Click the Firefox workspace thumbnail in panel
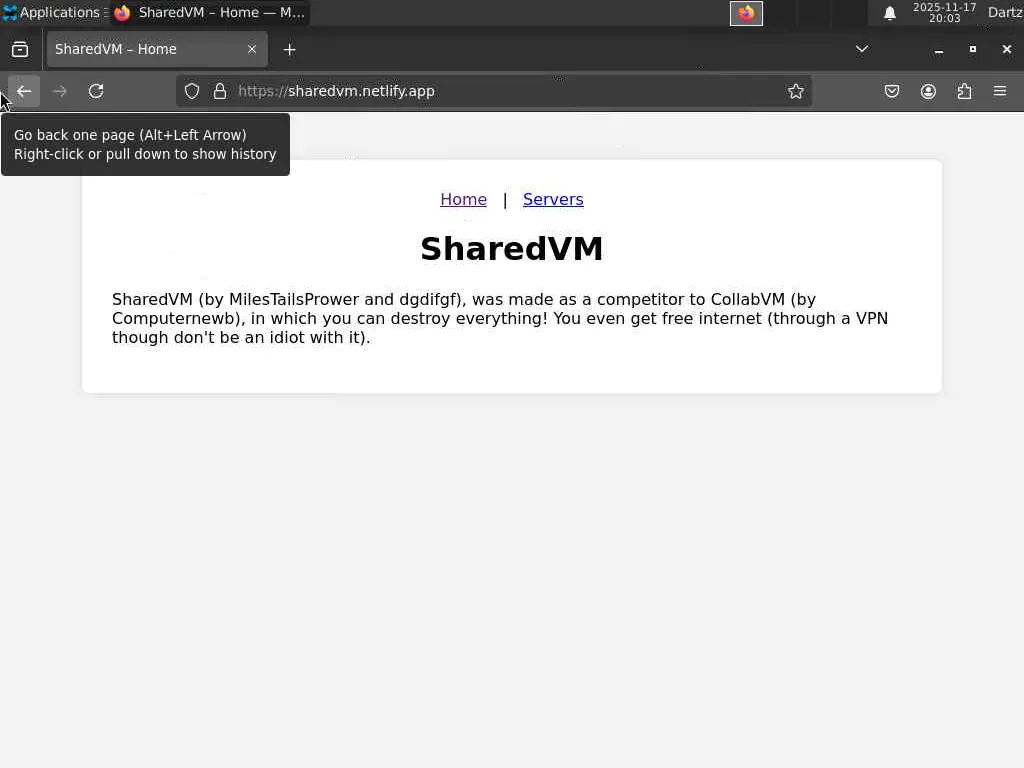 click(x=746, y=13)
